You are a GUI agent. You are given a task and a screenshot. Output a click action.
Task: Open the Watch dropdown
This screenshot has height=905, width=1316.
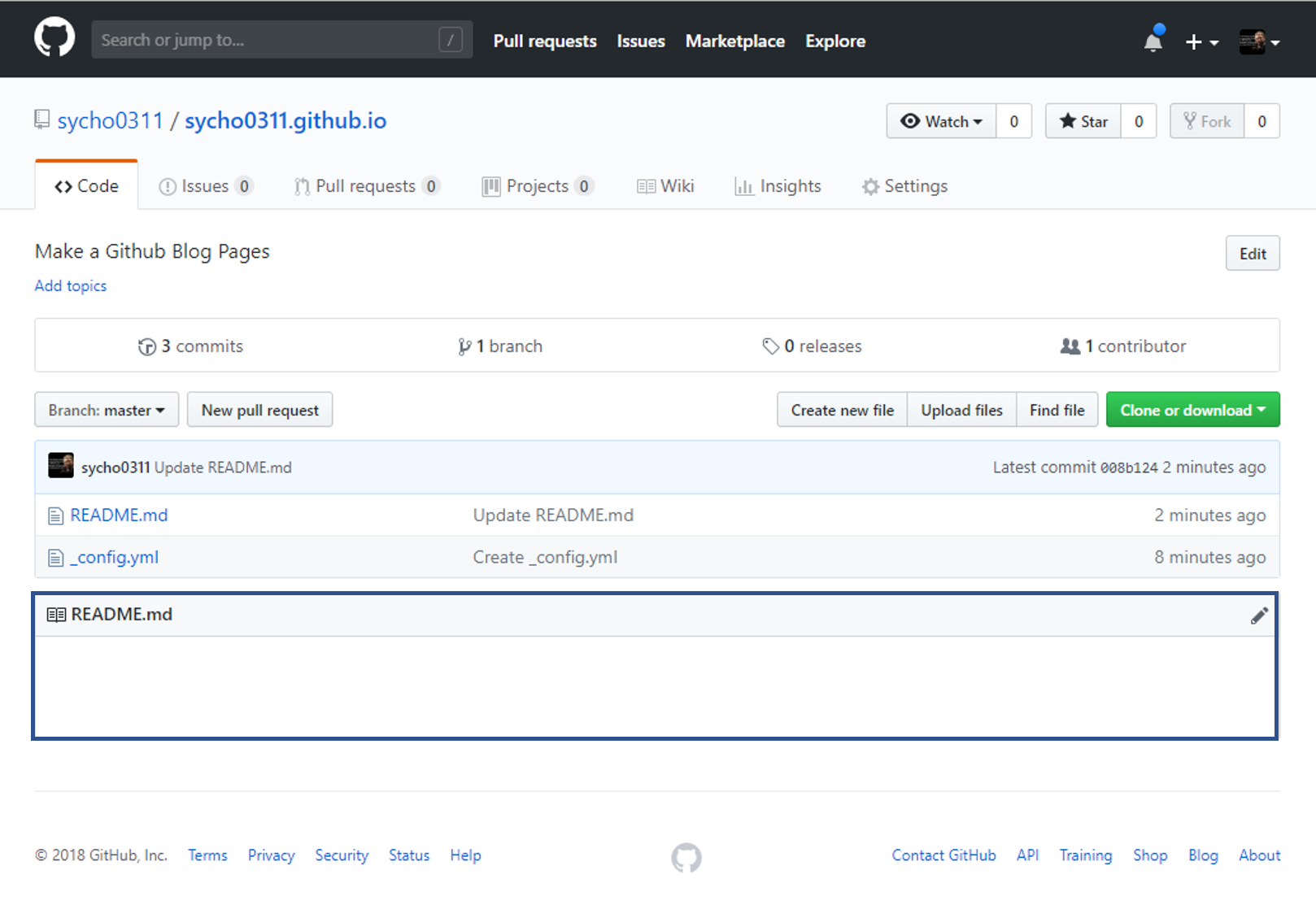[941, 121]
